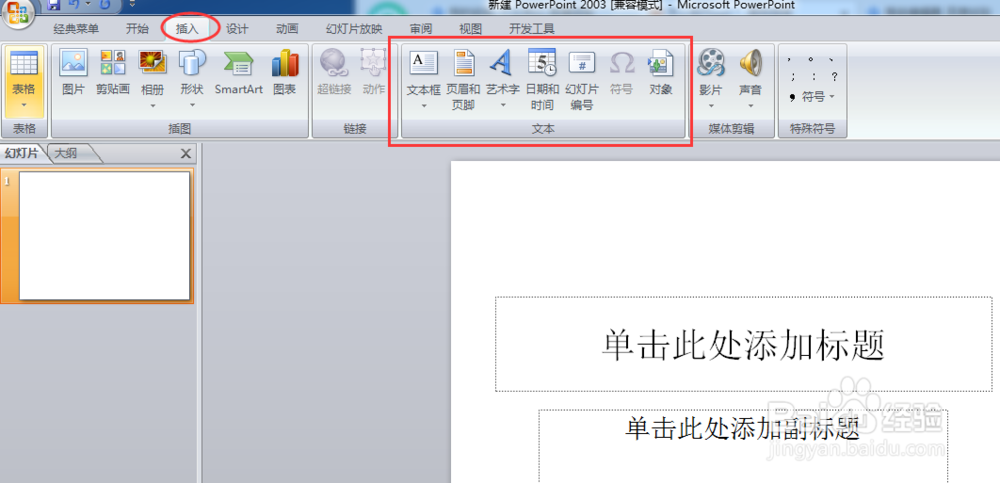Undo last action in quick access toolbar
1000x483 pixels.
click(73, 5)
